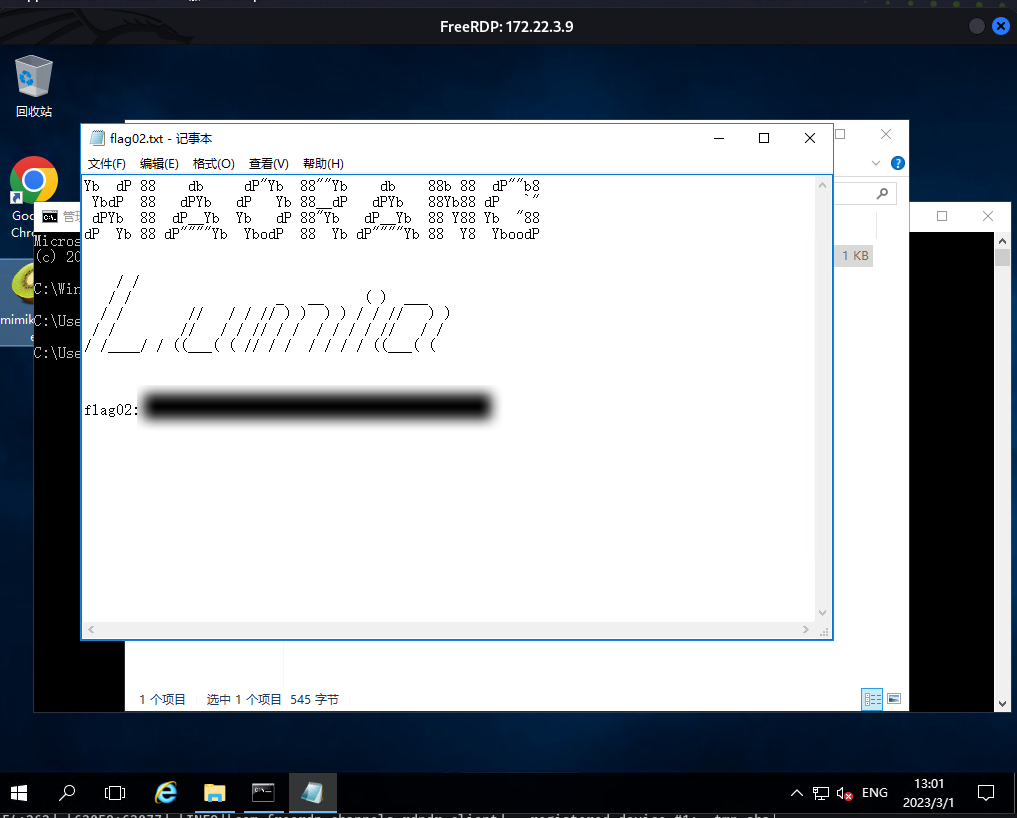Open the 查看(V) menu in Notepad
Viewport: 1017px width, 818px height.
[x=269, y=163]
